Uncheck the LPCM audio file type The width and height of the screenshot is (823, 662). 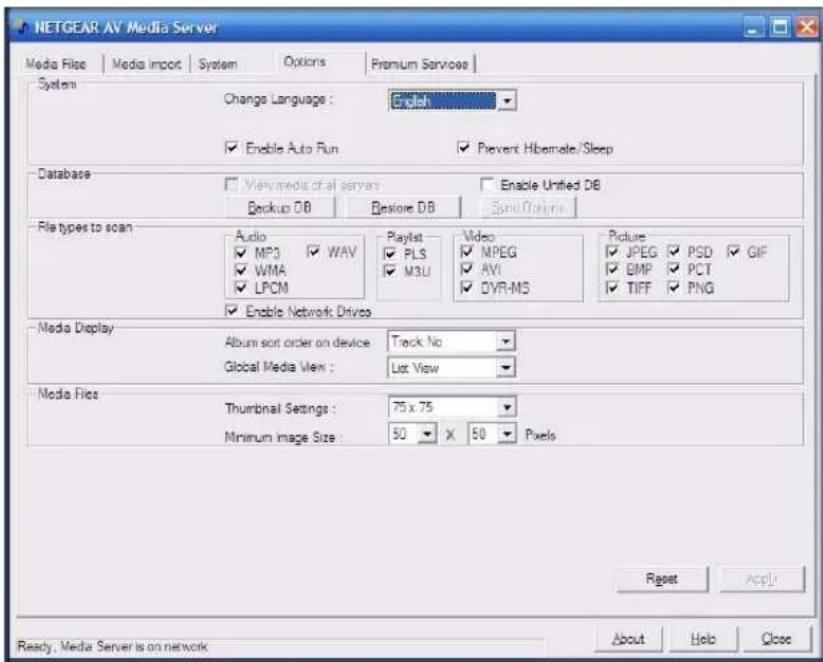(241, 288)
